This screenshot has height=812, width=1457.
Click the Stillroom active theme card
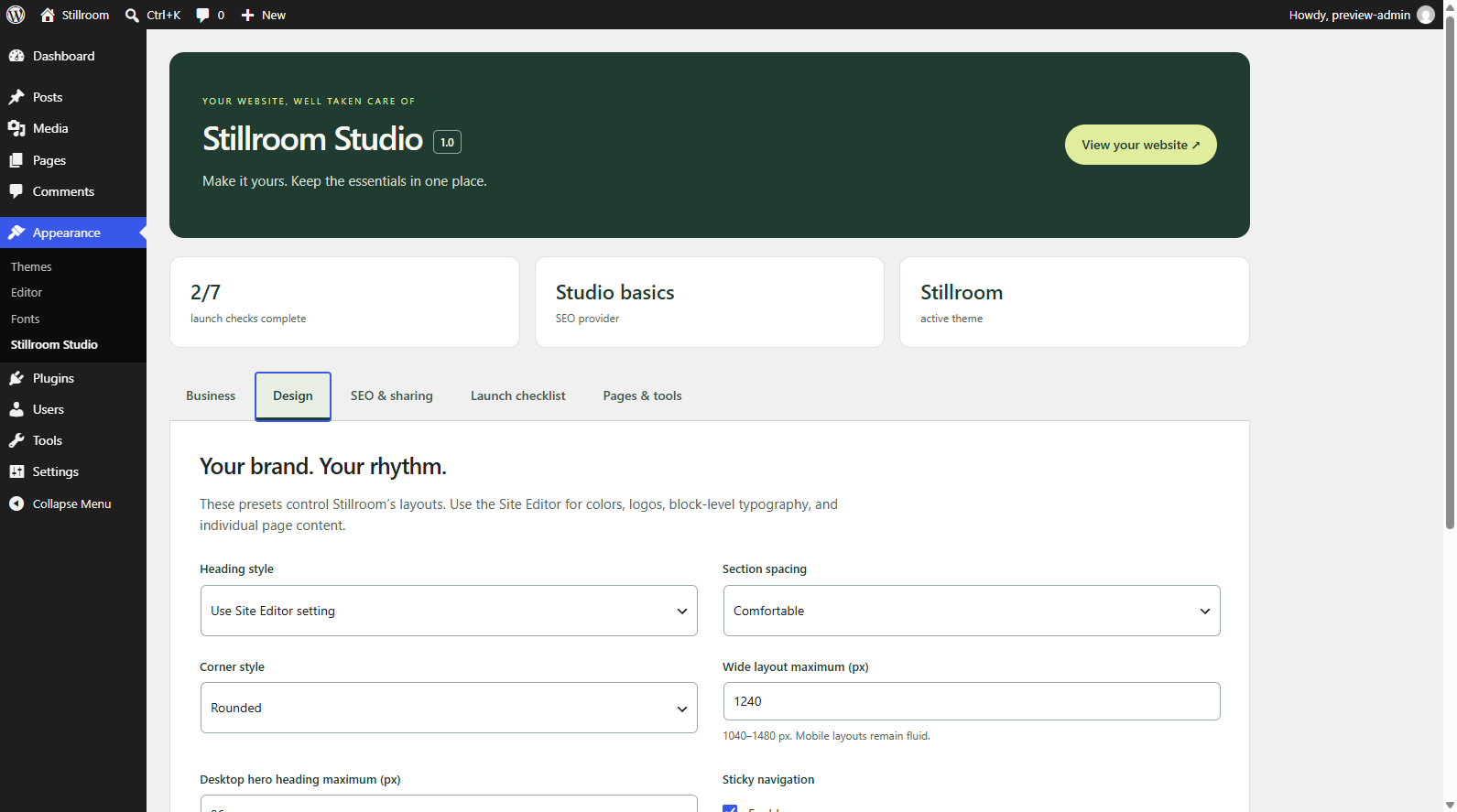coord(1074,302)
